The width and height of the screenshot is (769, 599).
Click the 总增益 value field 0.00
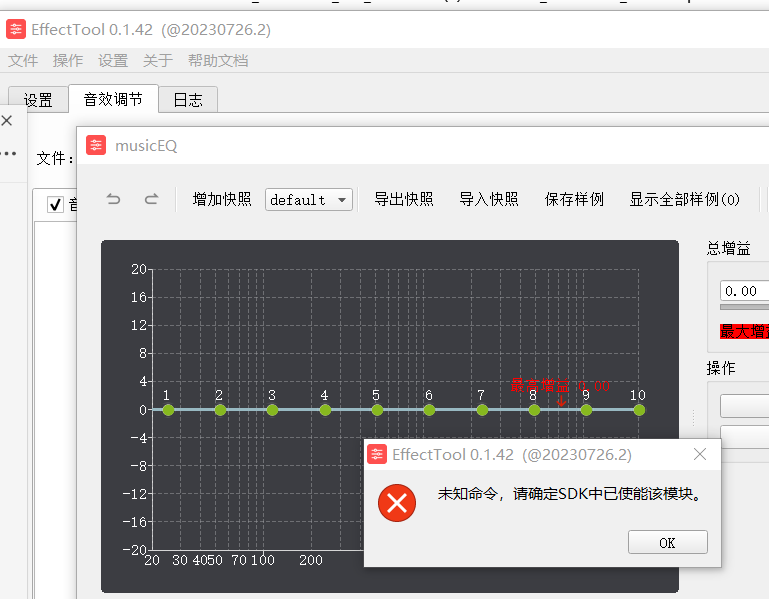click(744, 291)
